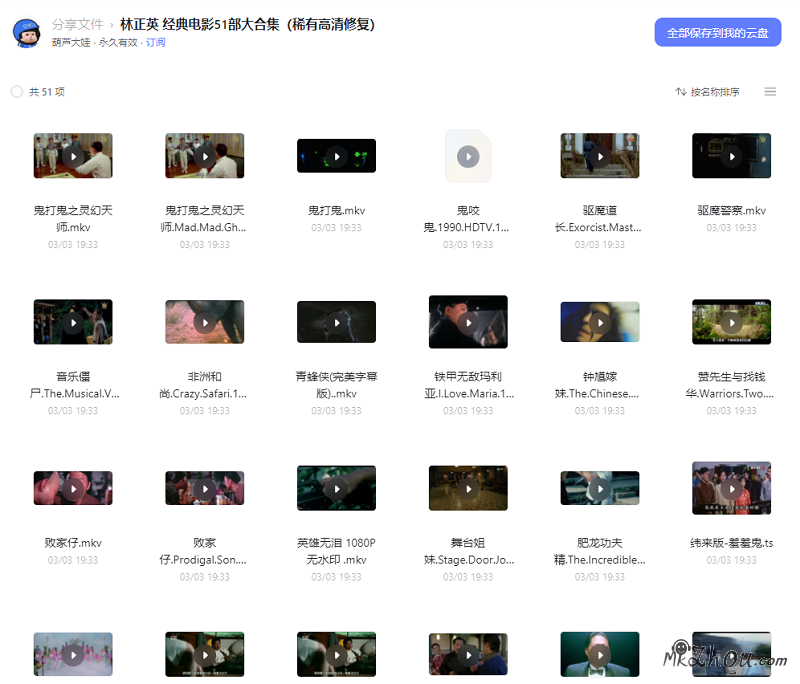
Task: Open 败家仔.mkv video thumbnail
Action: [73, 488]
